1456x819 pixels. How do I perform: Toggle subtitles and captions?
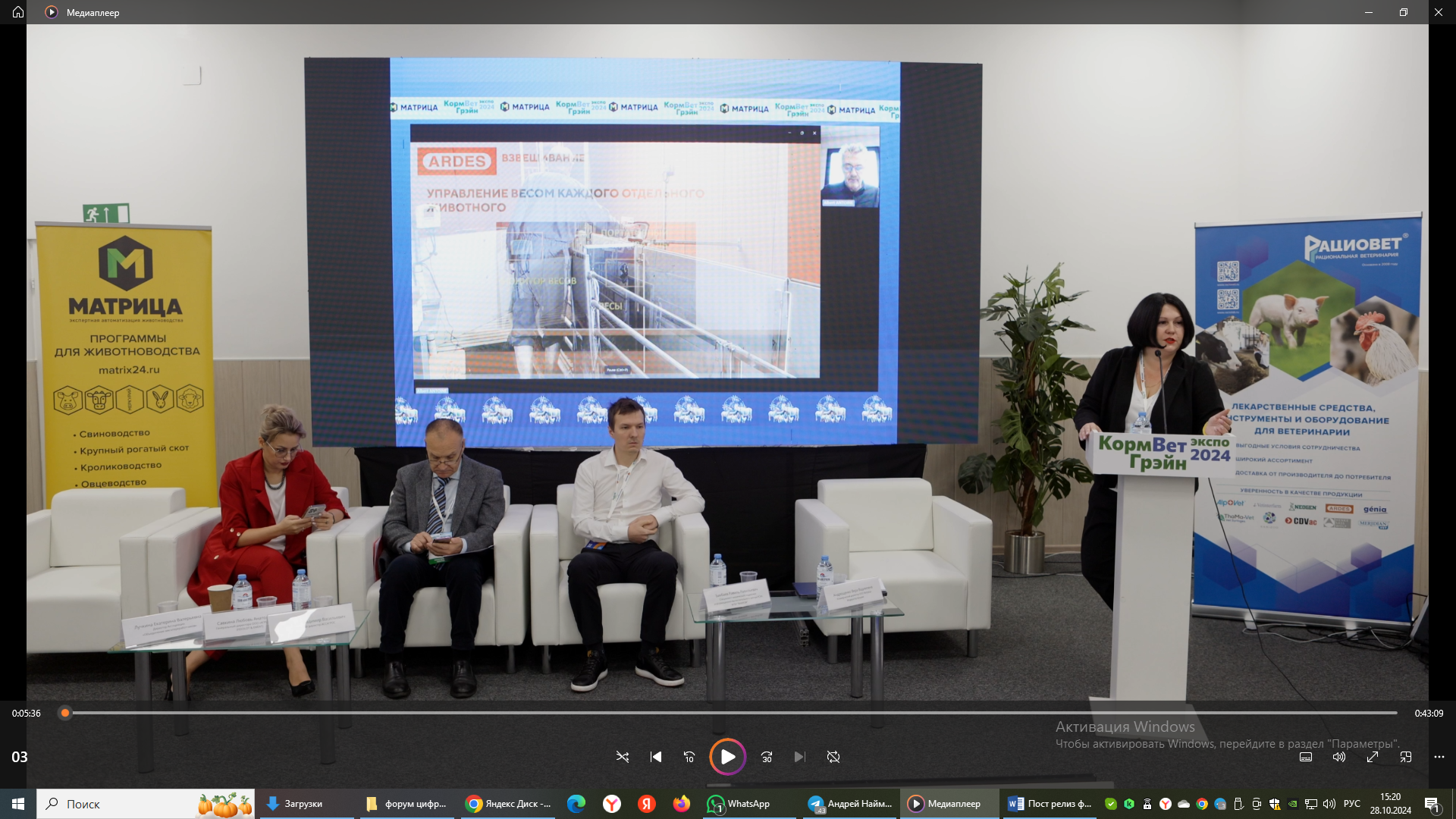1306,757
